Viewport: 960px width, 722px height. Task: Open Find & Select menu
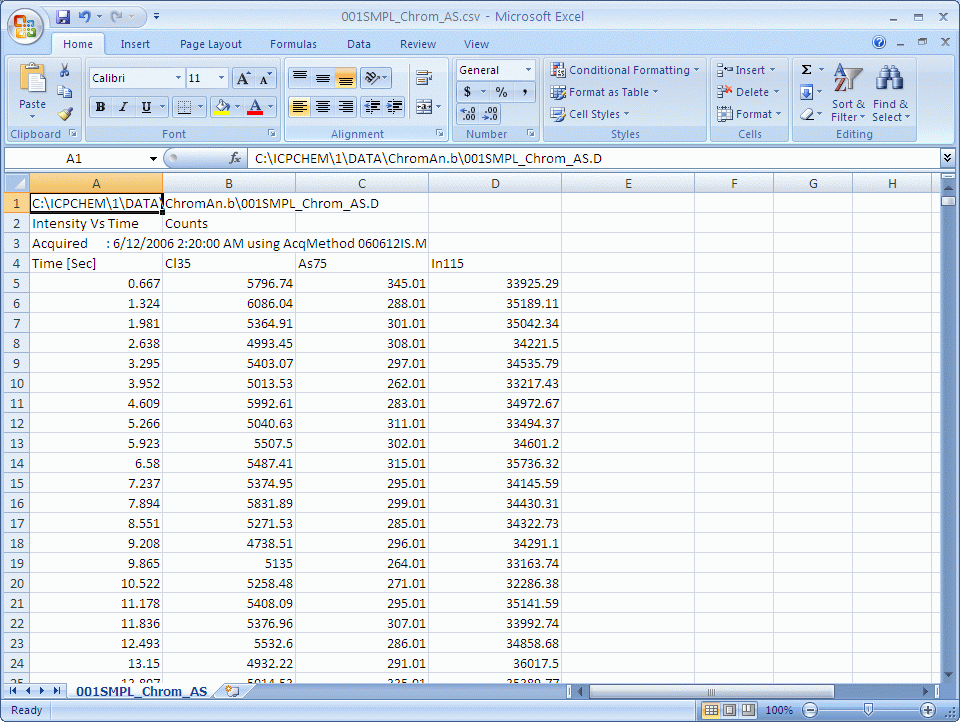pos(890,92)
